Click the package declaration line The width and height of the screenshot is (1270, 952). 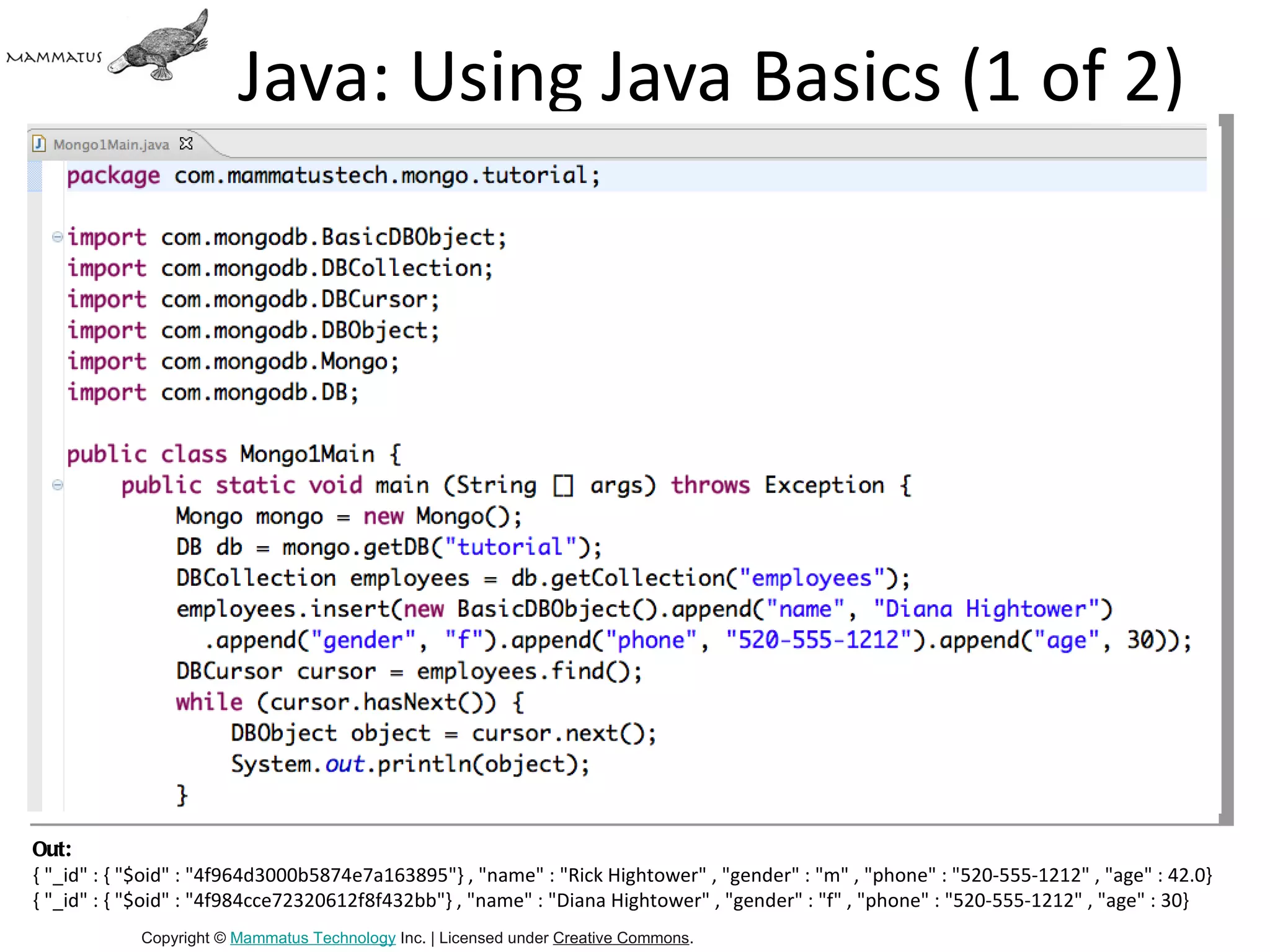[334, 176]
